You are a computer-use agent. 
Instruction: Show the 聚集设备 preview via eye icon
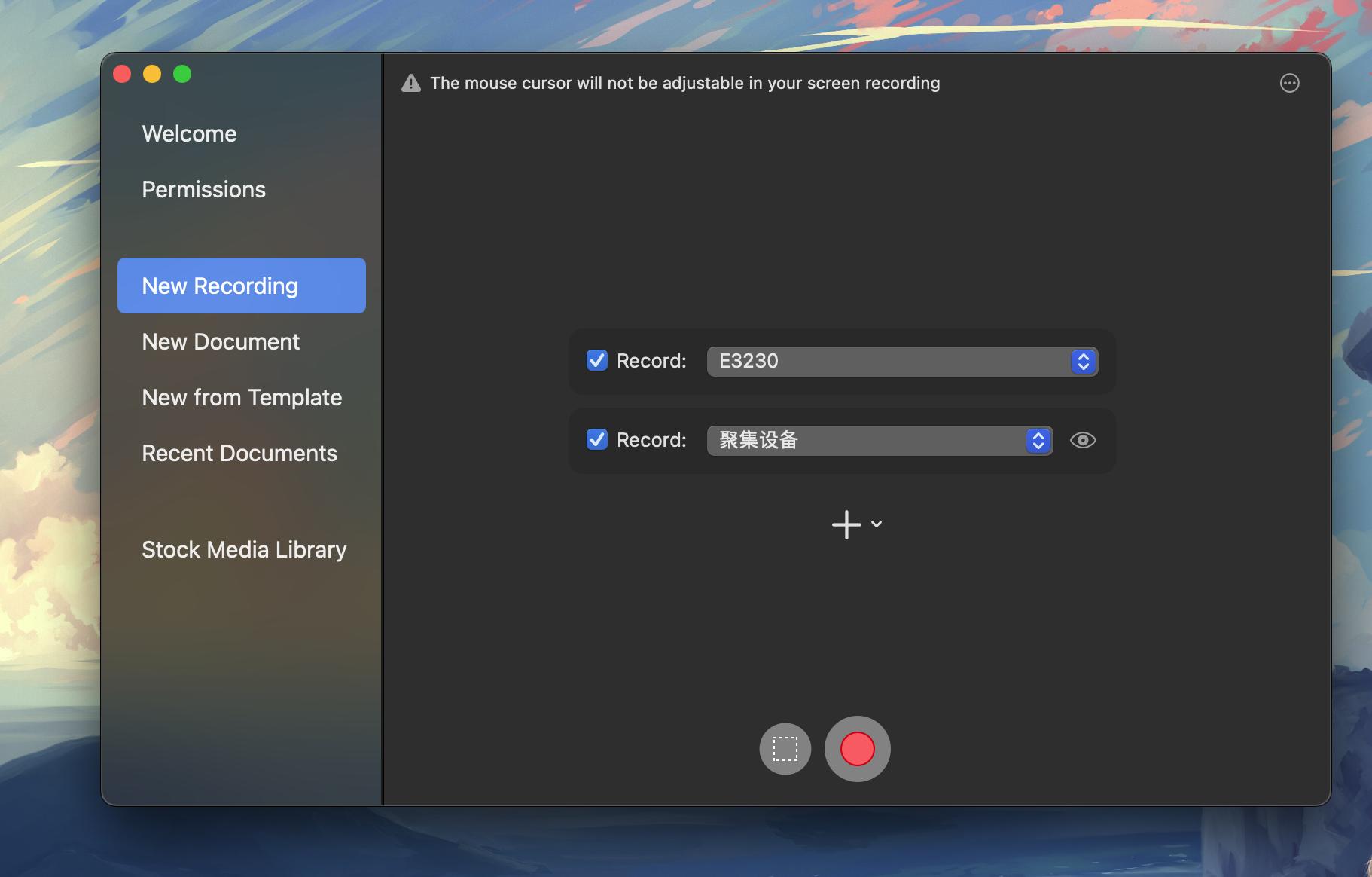[1083, 440]
